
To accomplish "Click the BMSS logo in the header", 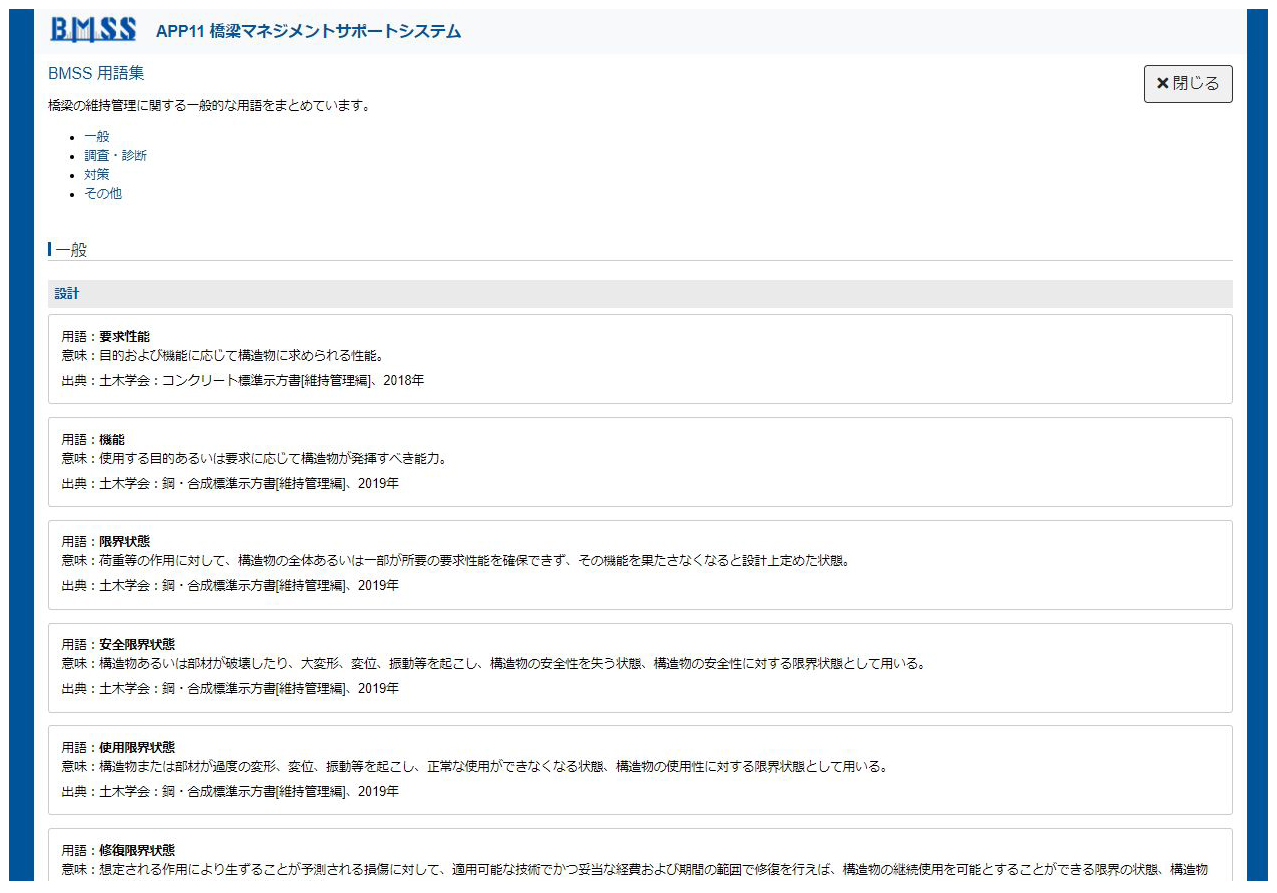I will click(x=93, y=30).
